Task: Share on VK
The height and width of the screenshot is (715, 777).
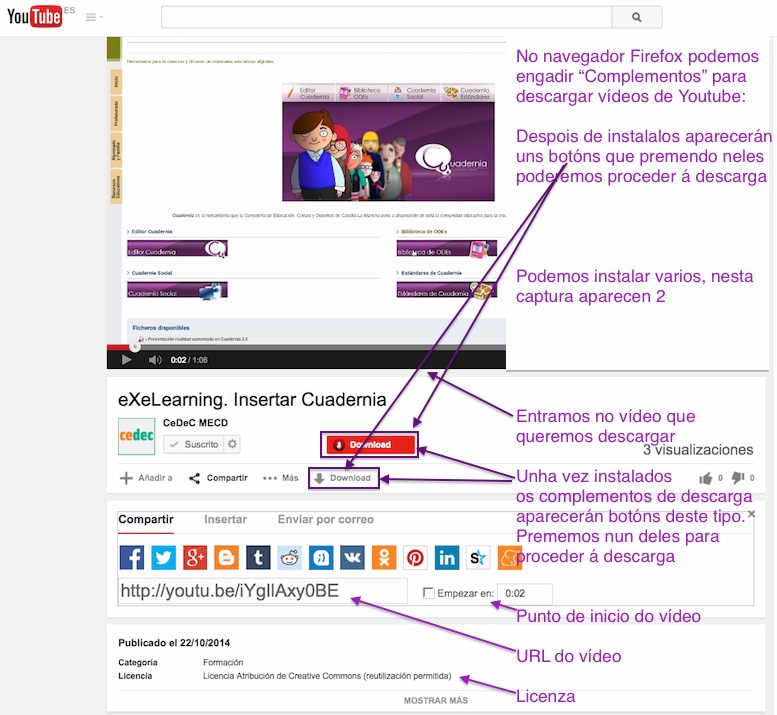Action: click(352, 557)
